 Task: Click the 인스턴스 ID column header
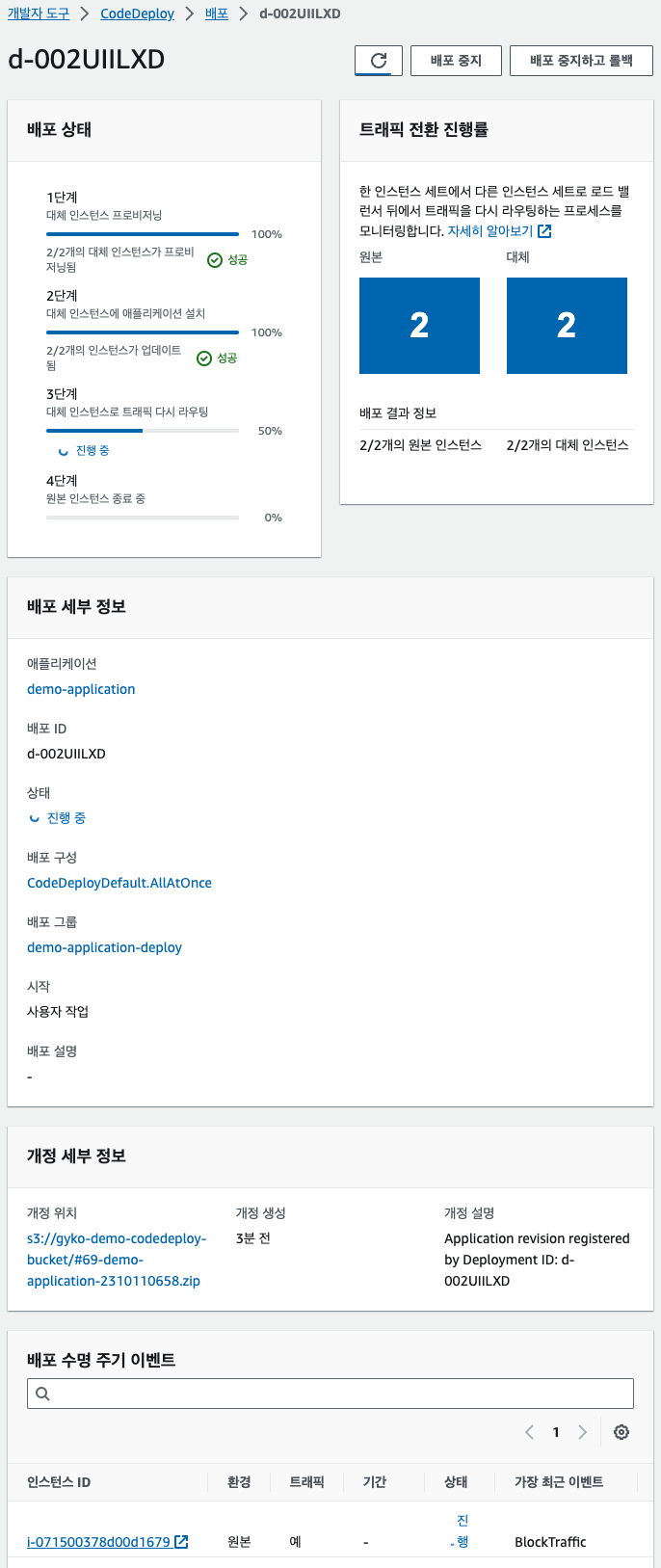coord(59,1482)
